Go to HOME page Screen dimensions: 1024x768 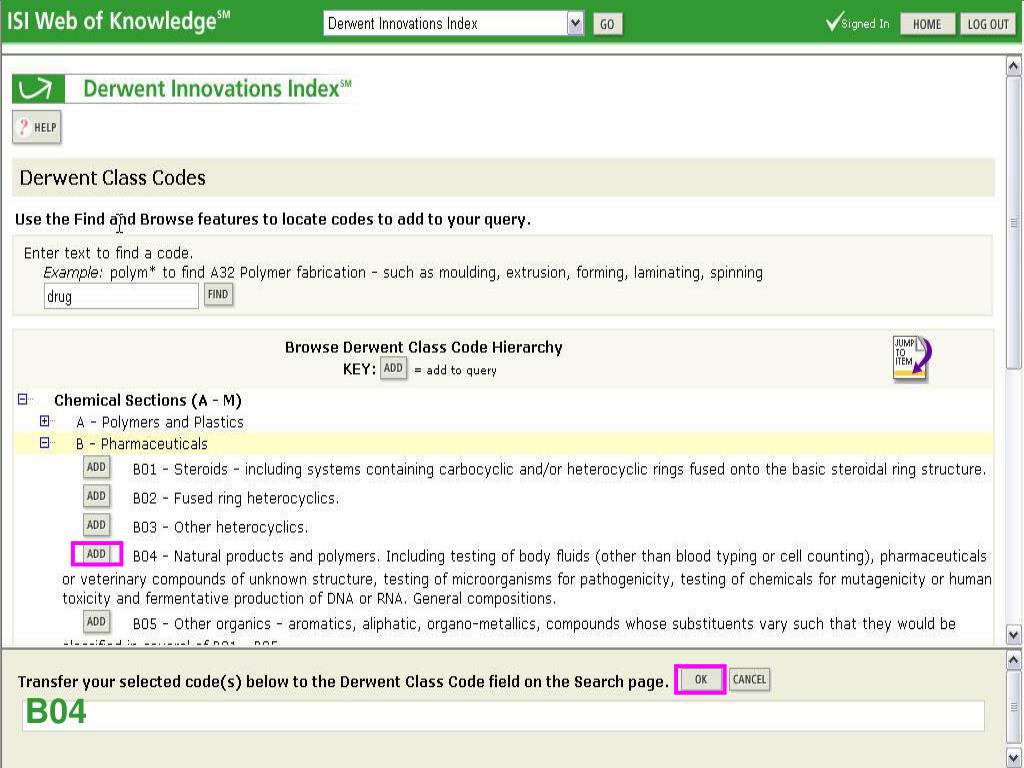[927, 24]
